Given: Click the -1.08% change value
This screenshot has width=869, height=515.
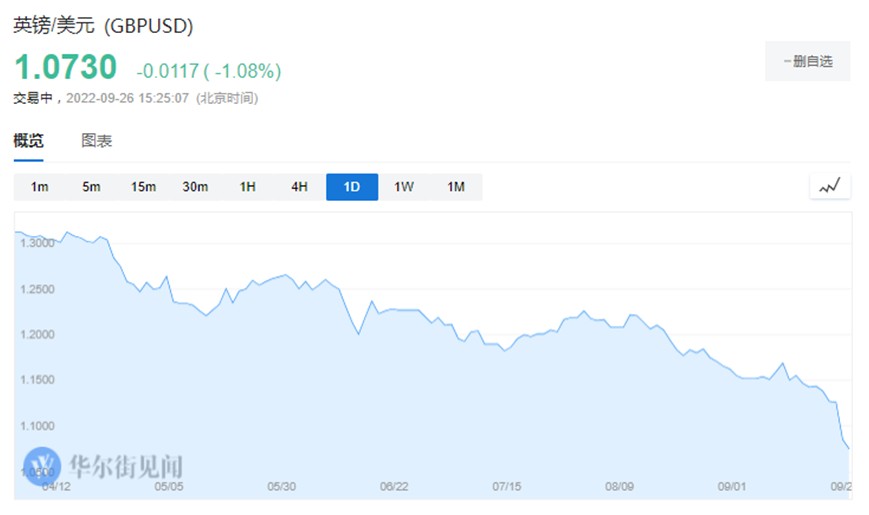Looking at the screenshot, I should click(x=246, y=71).
